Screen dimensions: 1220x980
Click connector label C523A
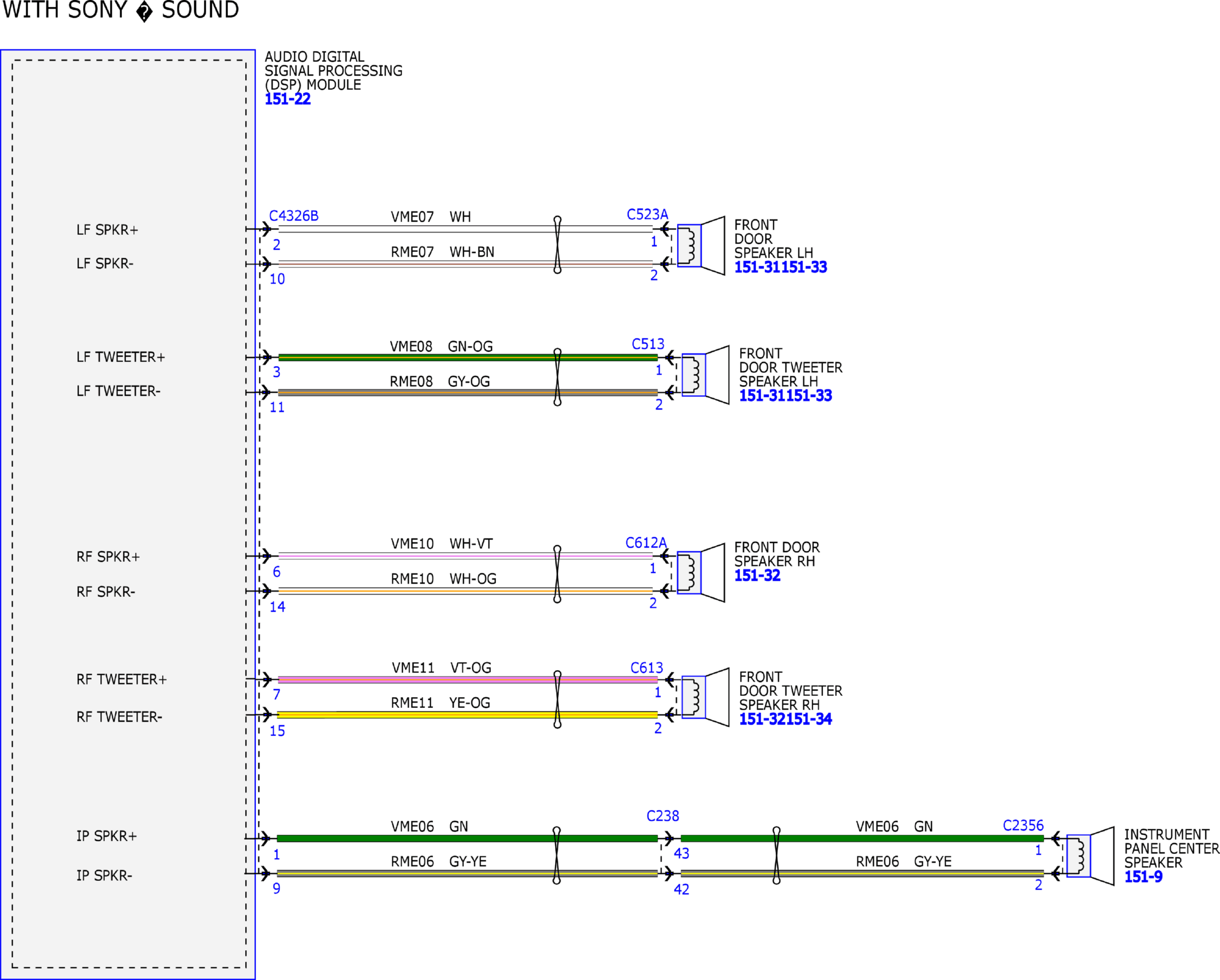(x=647, y=215)
